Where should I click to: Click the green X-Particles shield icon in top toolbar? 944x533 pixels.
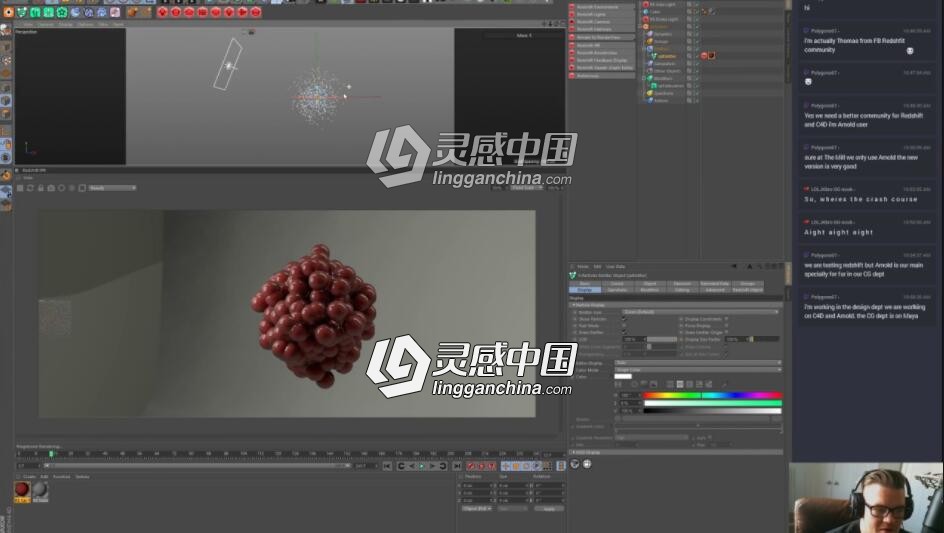[x=22, y=11]
